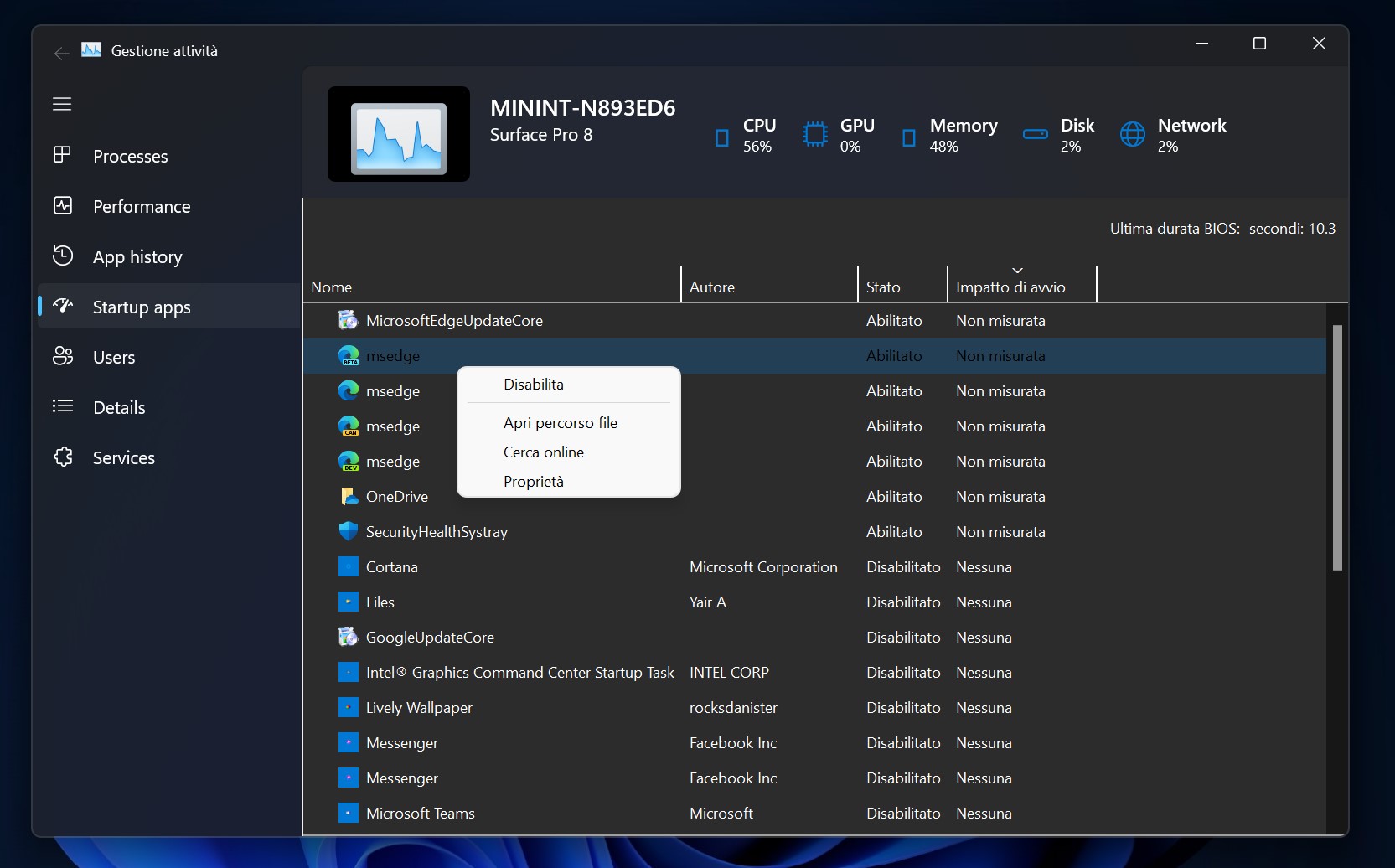This screenshot has height=868, width=1395.
Task: Click the App history clock icon
Action: point(62,256)
